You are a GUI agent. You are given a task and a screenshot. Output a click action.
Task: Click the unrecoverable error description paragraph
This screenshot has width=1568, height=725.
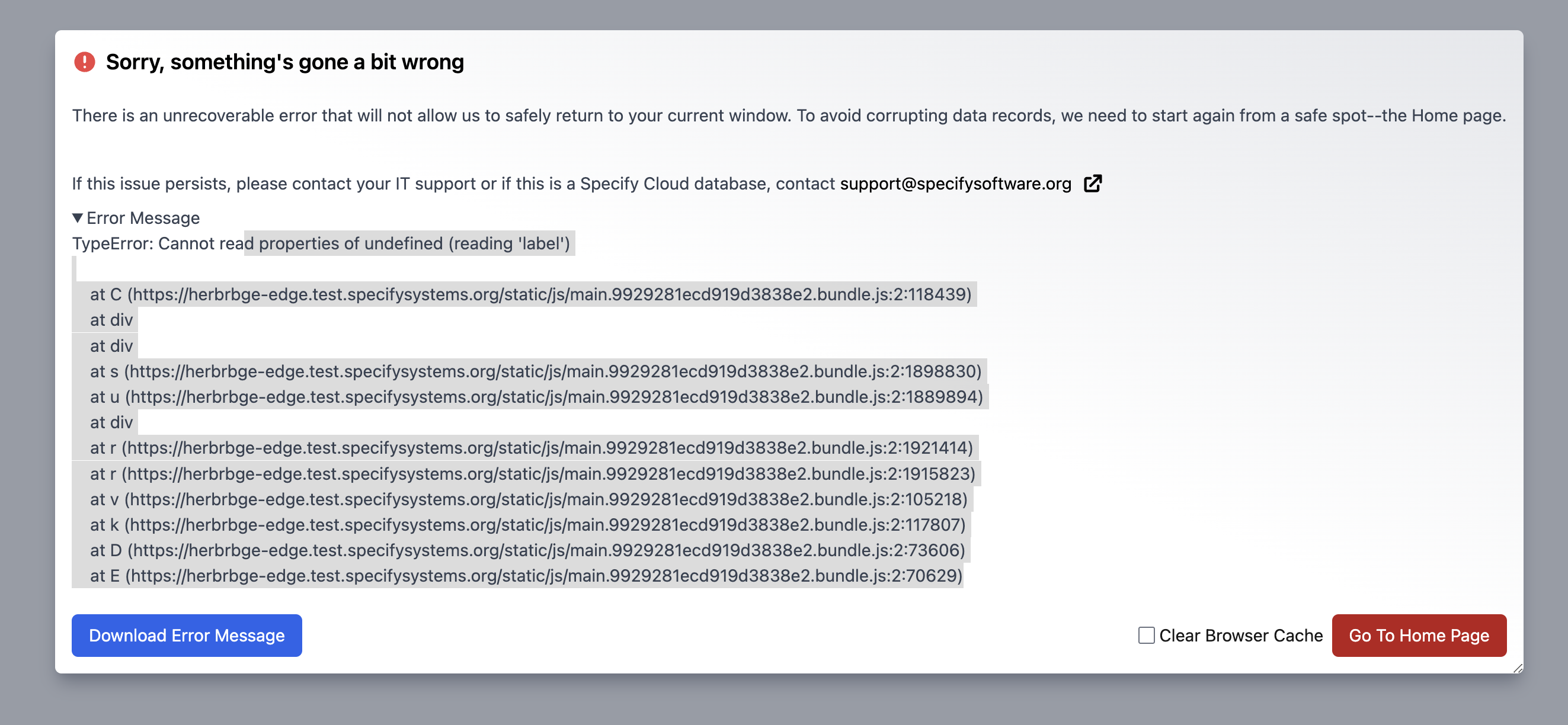pyautogui.click(x=789, y=116)
